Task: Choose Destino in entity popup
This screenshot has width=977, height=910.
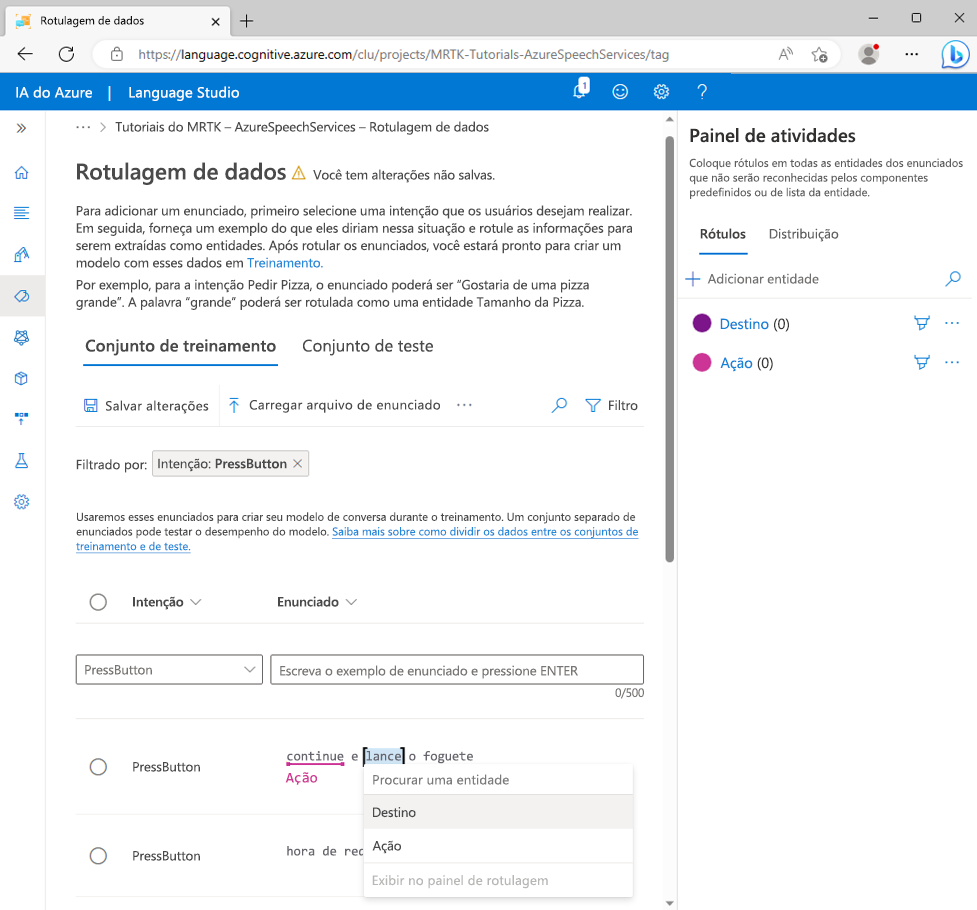Action: pyautogui.click(x=498, y=812)
